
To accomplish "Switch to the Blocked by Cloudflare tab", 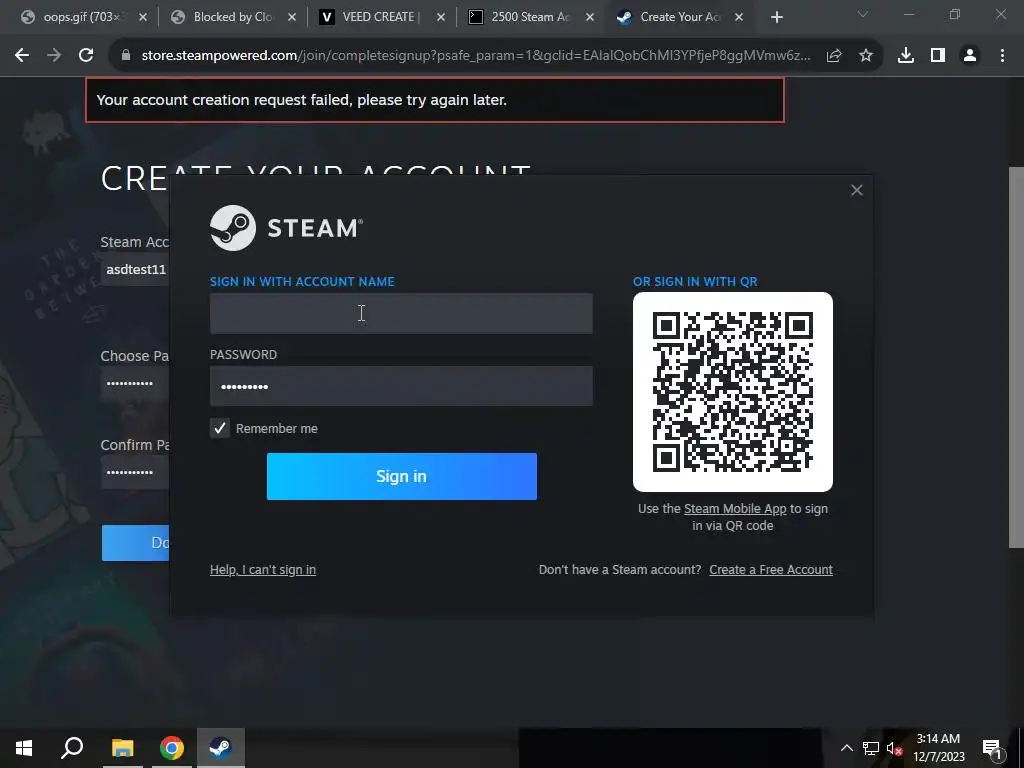I will click(x=232, y=17).
